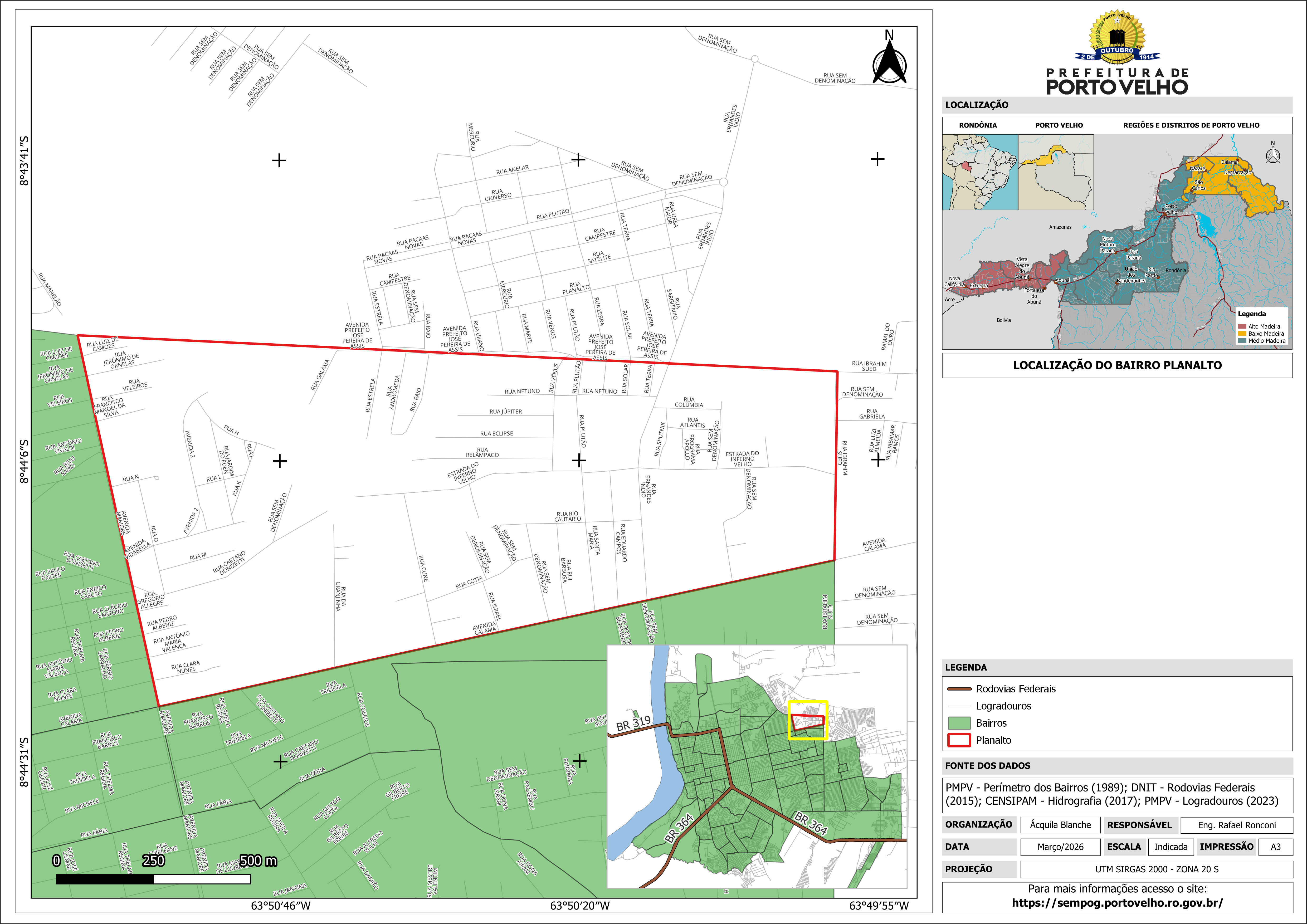The image size is (1307, 924).
Task: Click the Baixo Madeira orange legend box
Action: (x=1242, y=334)
